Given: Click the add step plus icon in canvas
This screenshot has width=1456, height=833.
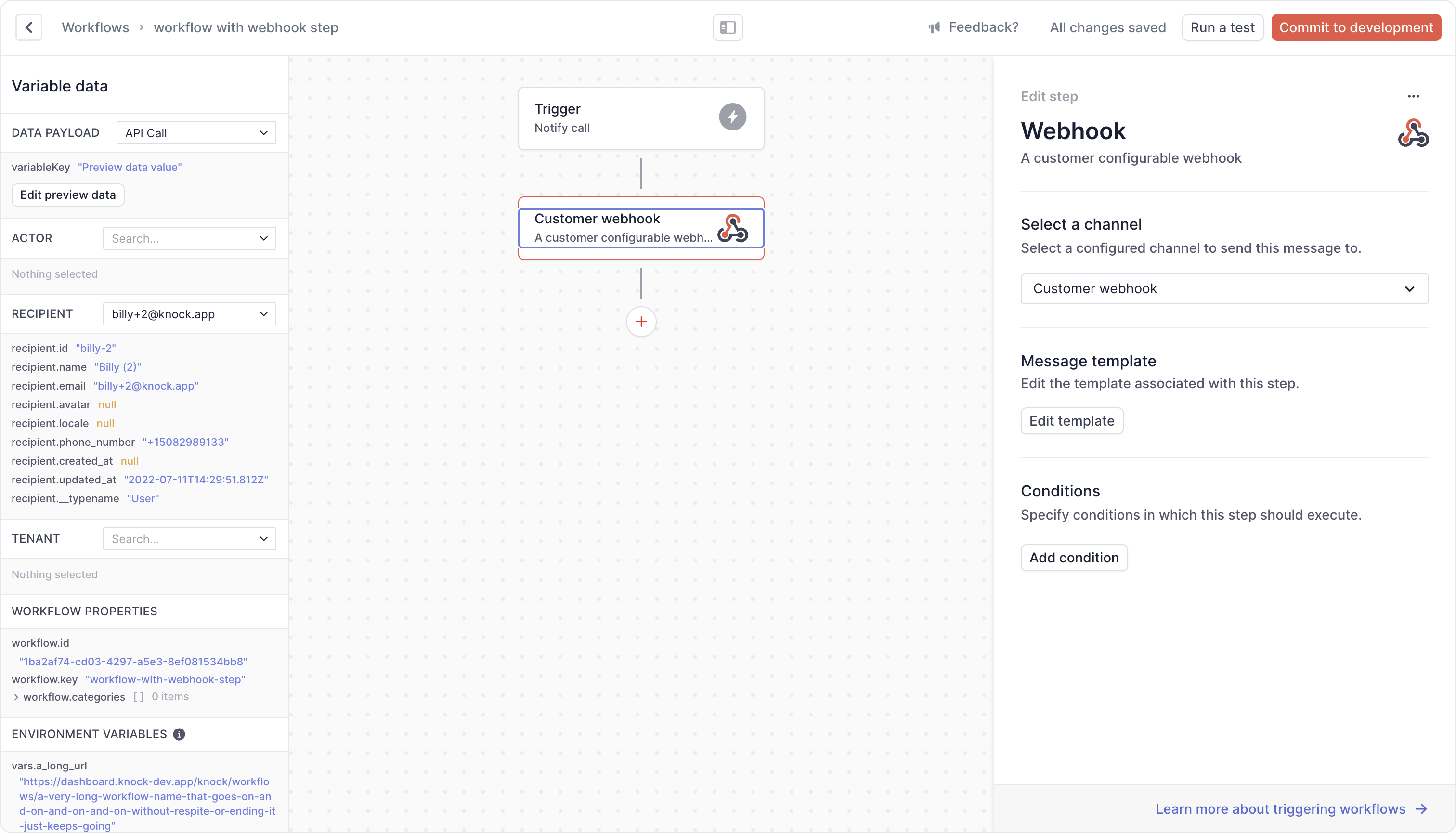Looking at the screenshot, I should [641, 321].
